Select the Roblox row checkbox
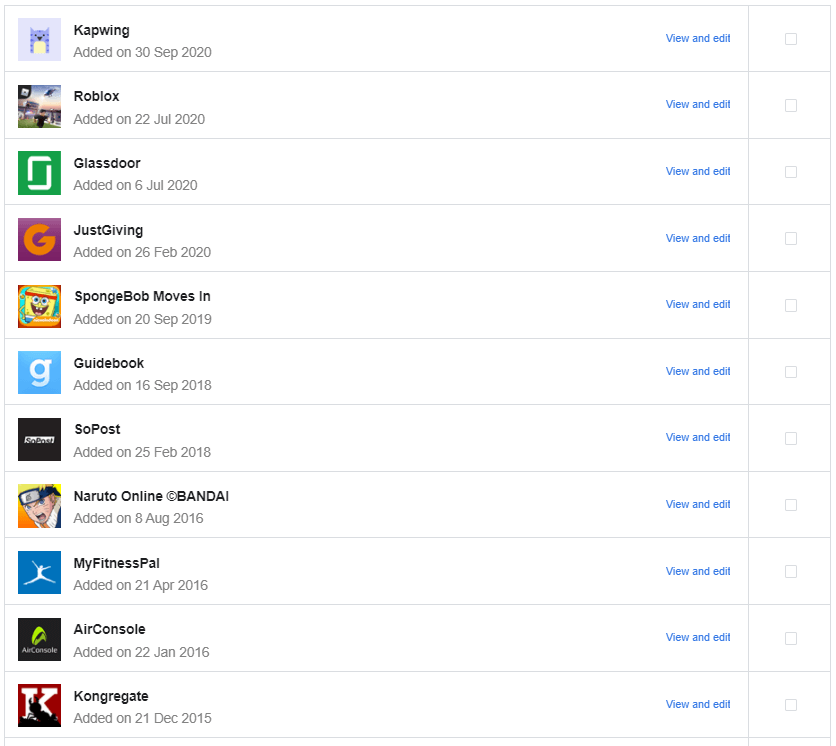 tap(790, 105)
